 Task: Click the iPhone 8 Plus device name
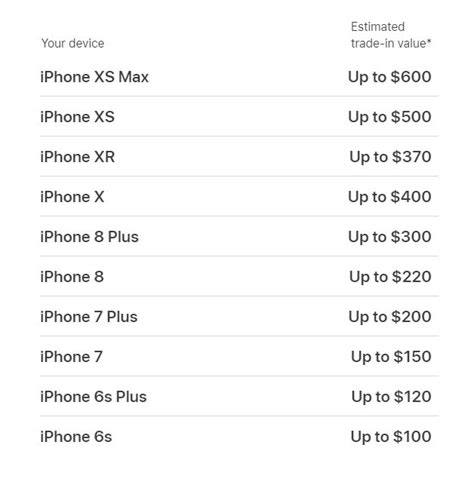tap(89, 237)
